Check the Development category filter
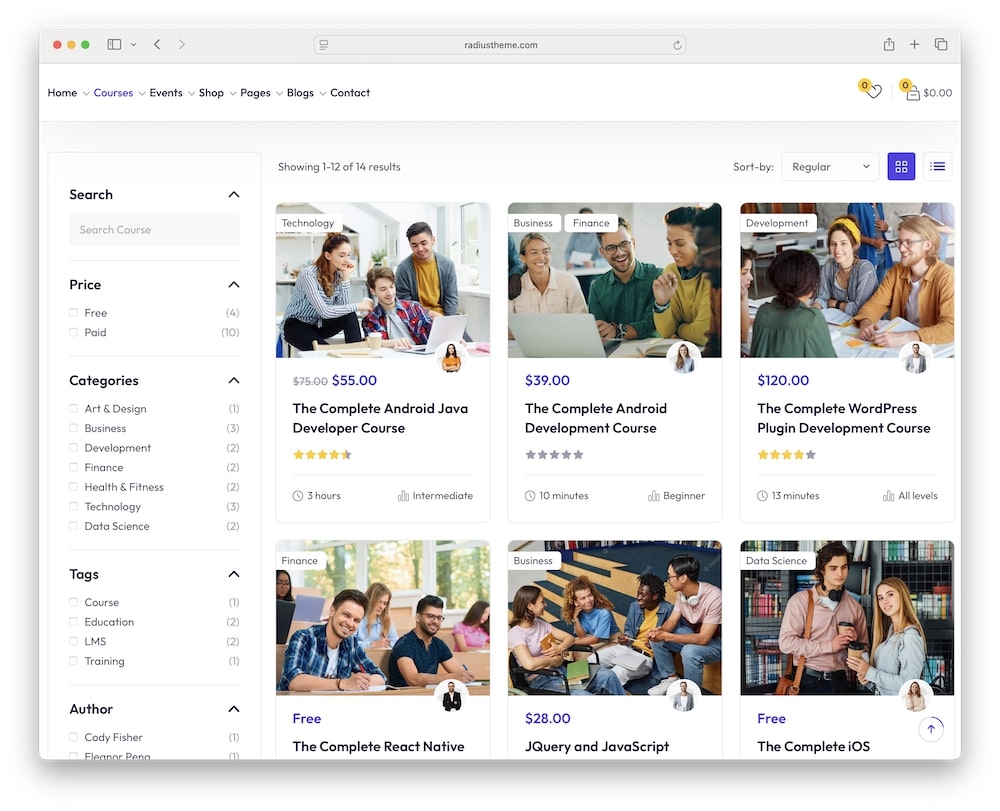 (73, 448)
